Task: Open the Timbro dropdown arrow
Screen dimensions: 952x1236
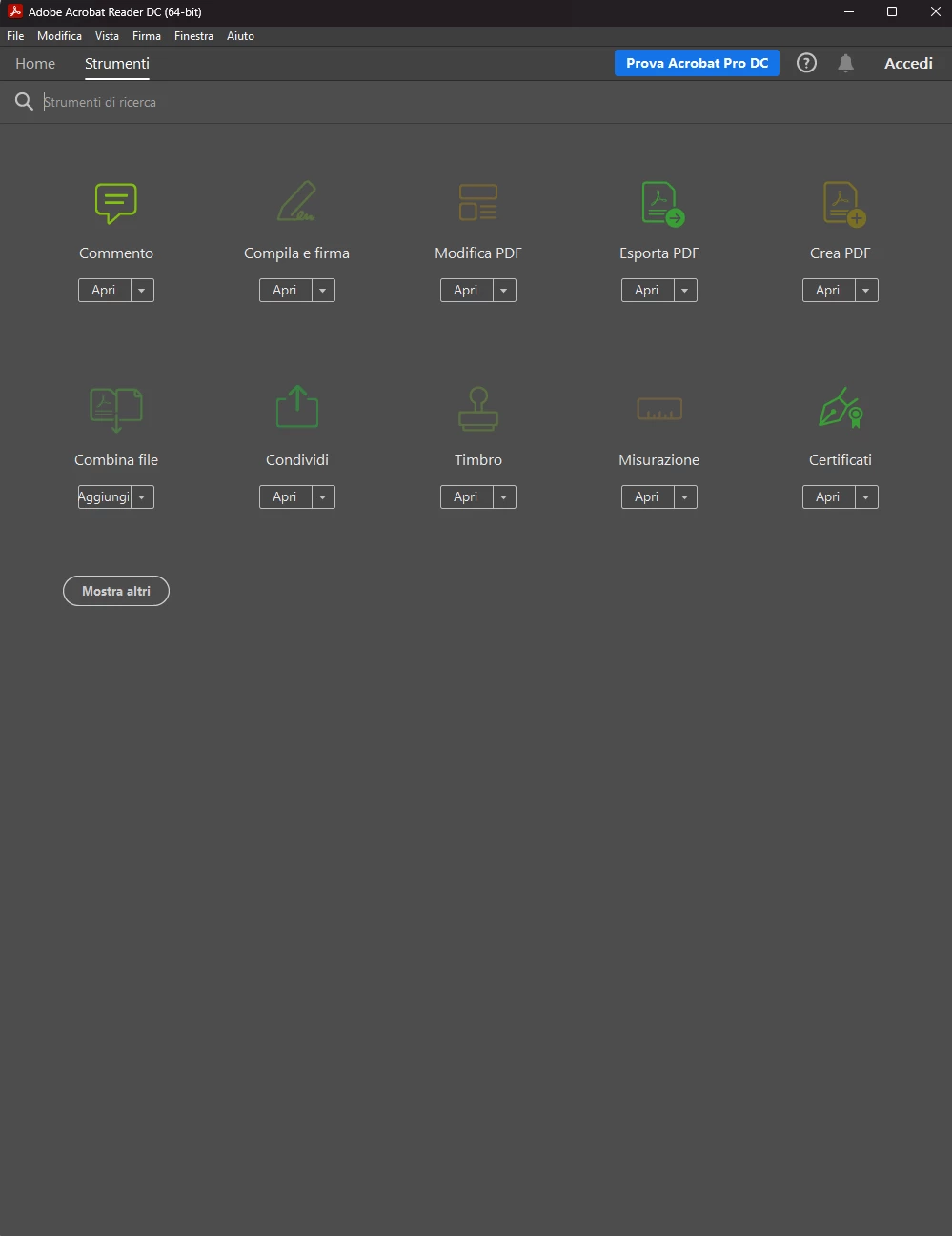Action: pos(503,496)
